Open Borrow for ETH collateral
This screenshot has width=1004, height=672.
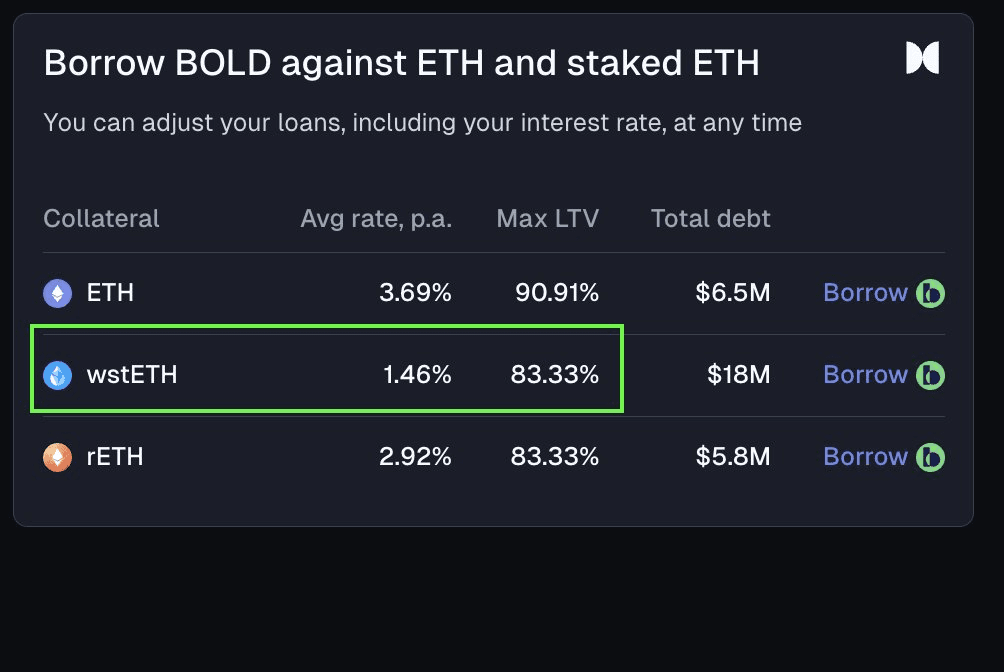pos(865,293)
